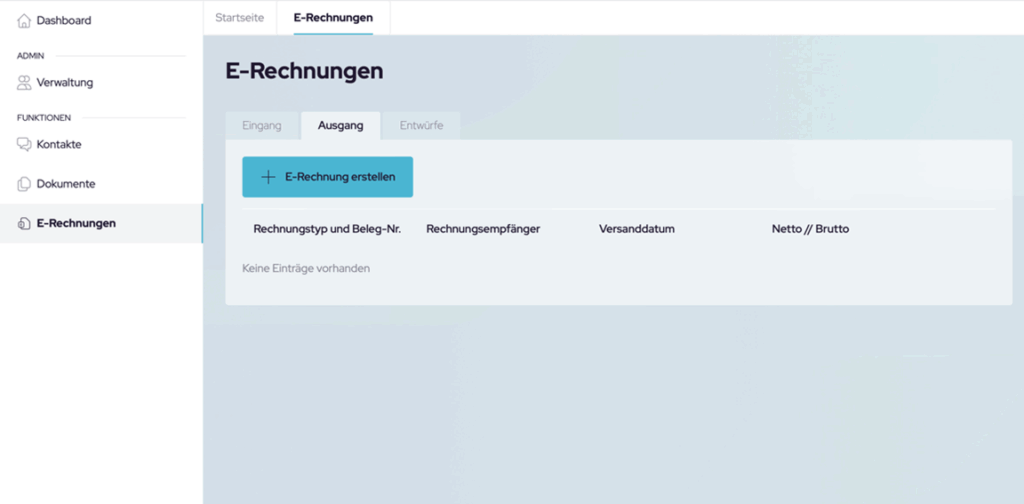The height and width of the screenshot is (504, 1024).
Task: Select the E-Rechnungen tab in the top bar
Action: click(333, 18)
